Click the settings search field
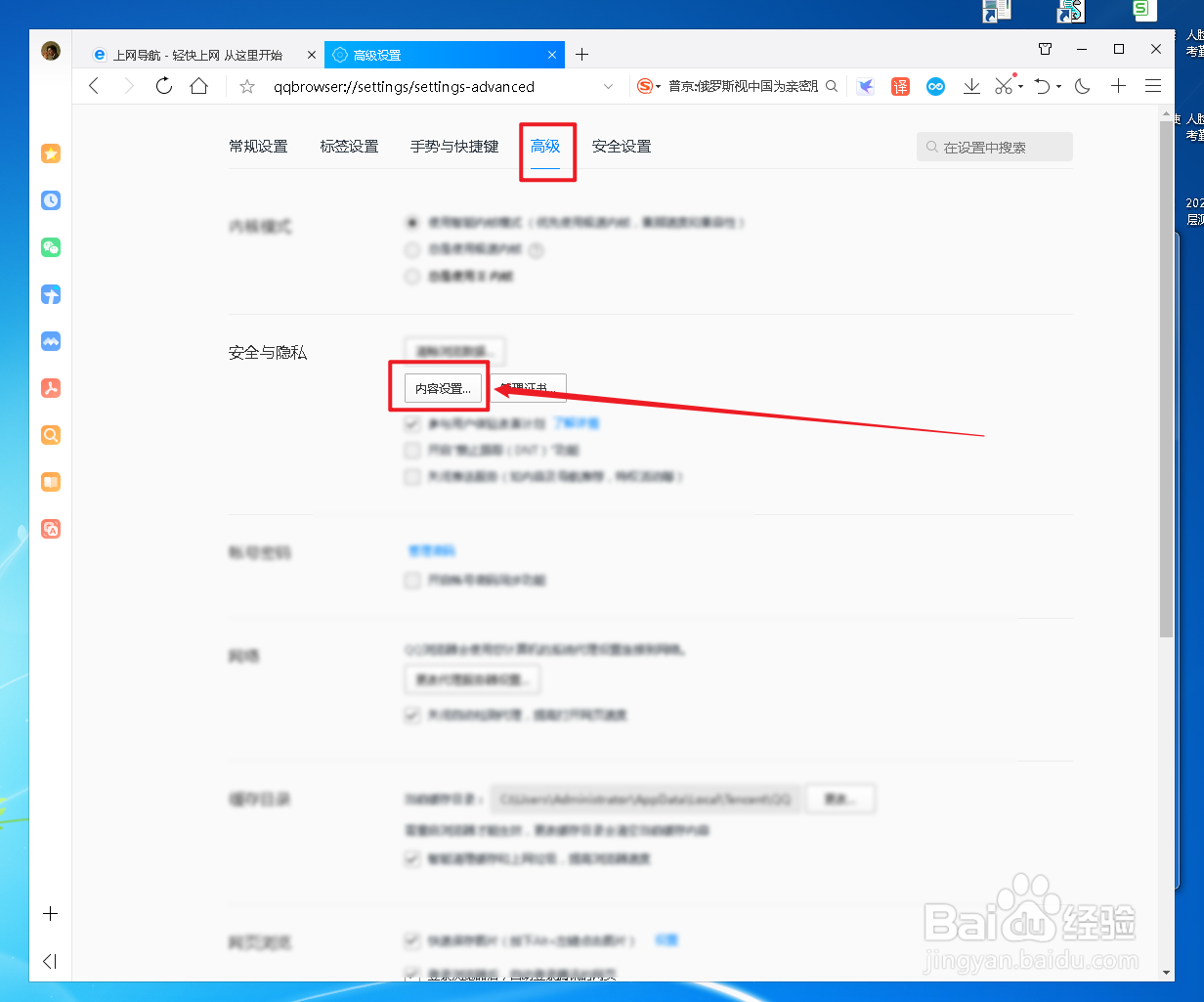This screenshot has width=1204, height=1002. coord(994,146)
